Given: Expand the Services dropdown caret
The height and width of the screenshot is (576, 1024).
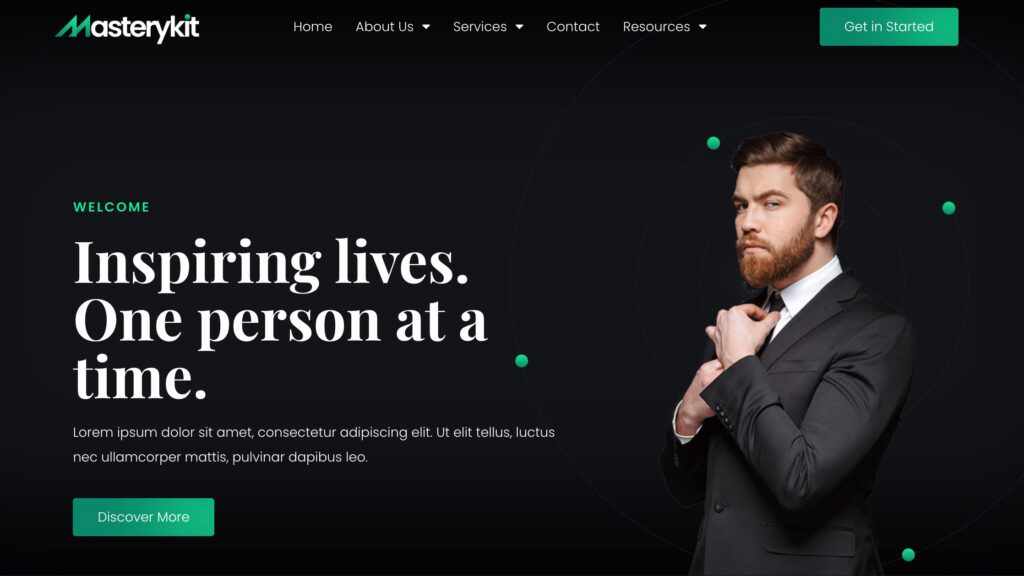Looking at the screenshot, I should (519, 27).
